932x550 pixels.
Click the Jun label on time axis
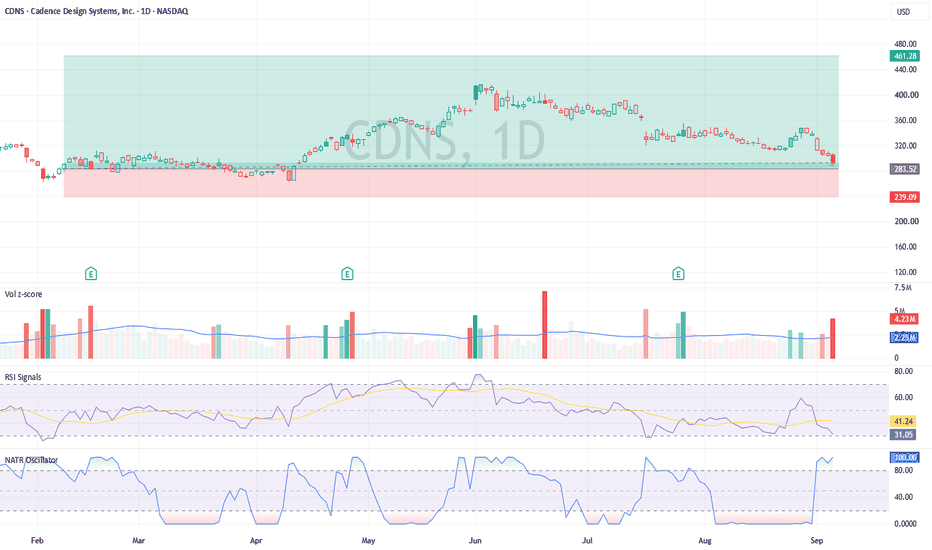tap(475, 540)
